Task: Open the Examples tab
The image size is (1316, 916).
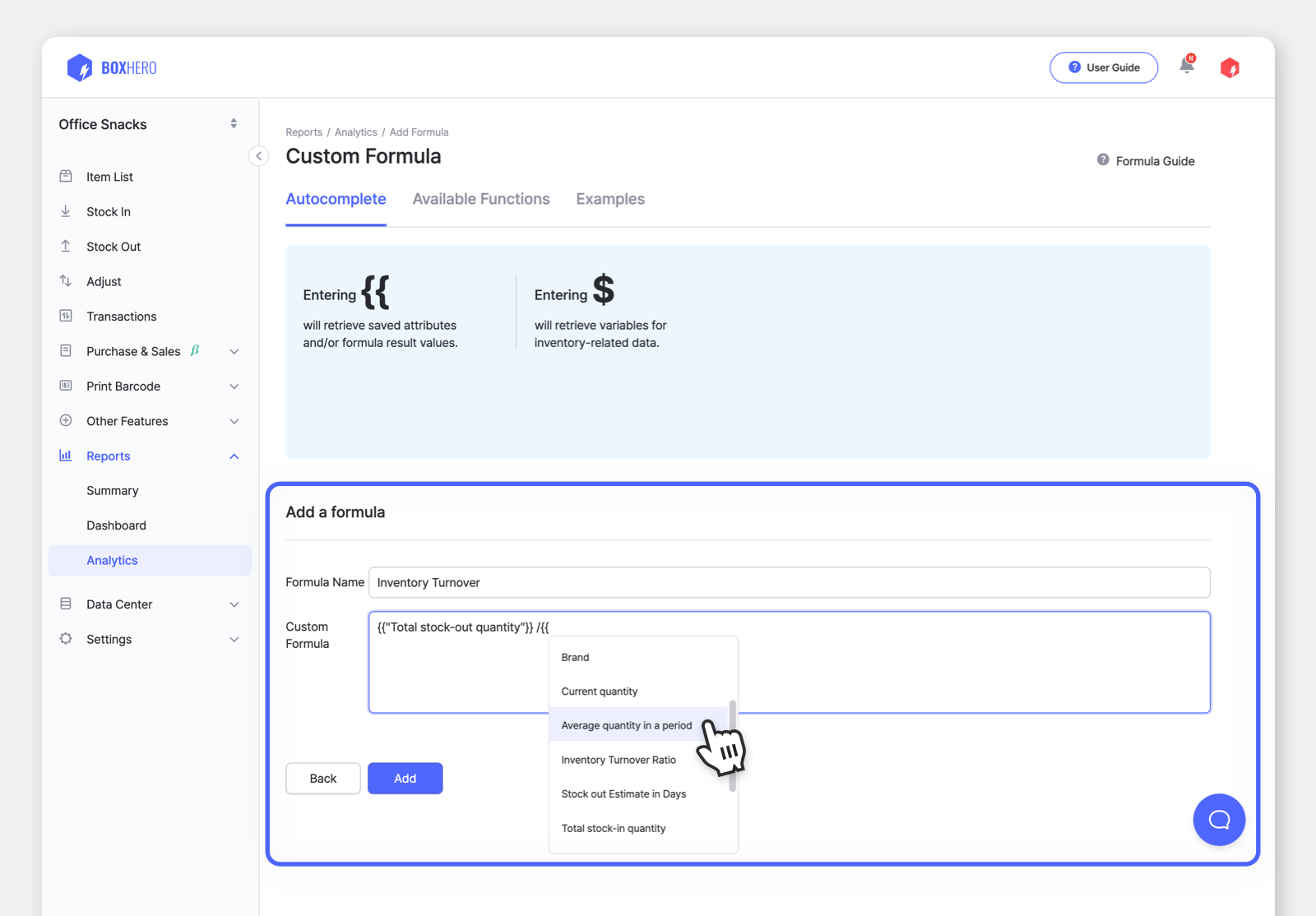Action: (609, 199)
